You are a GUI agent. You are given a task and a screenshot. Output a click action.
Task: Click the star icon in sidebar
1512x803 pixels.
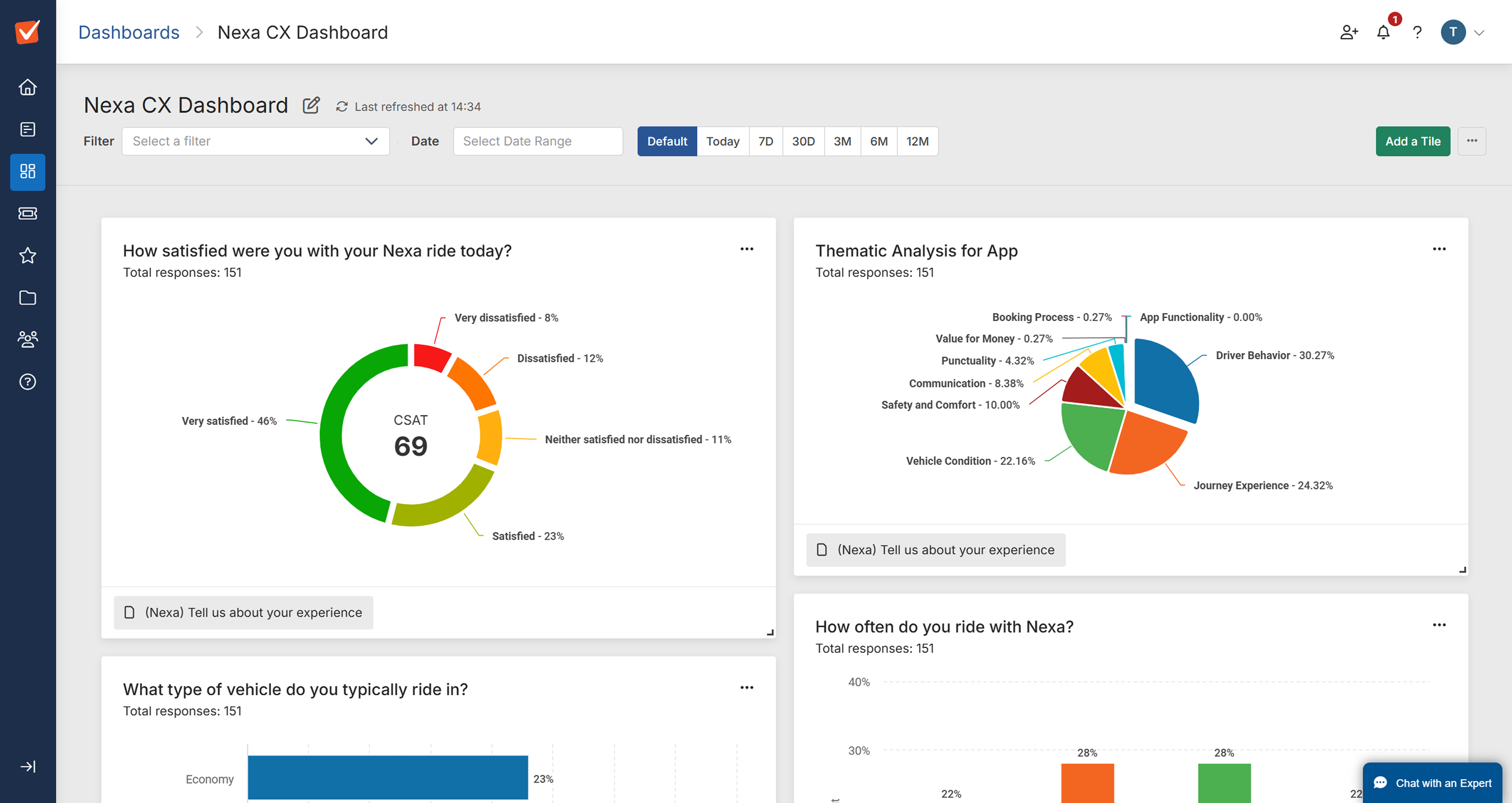27,255
